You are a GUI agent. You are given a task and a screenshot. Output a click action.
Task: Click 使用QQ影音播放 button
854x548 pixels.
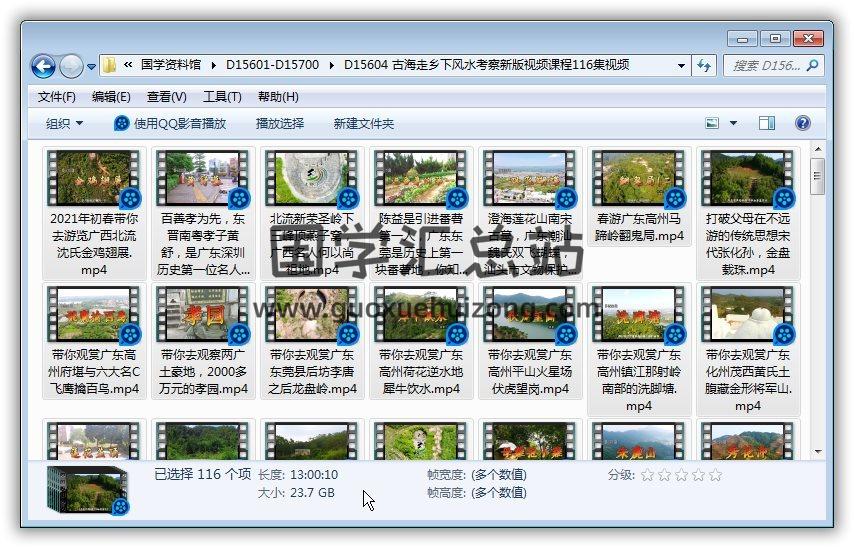click(170, 123)
